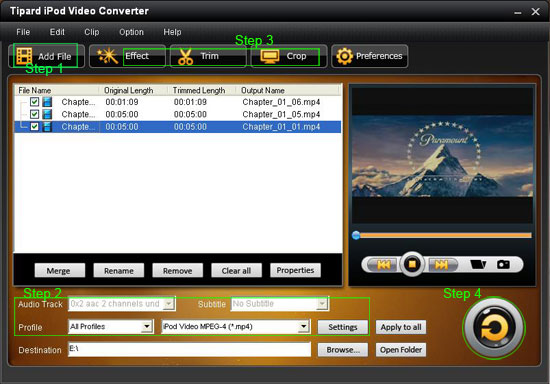Click the stop playback button

(412, 263)
